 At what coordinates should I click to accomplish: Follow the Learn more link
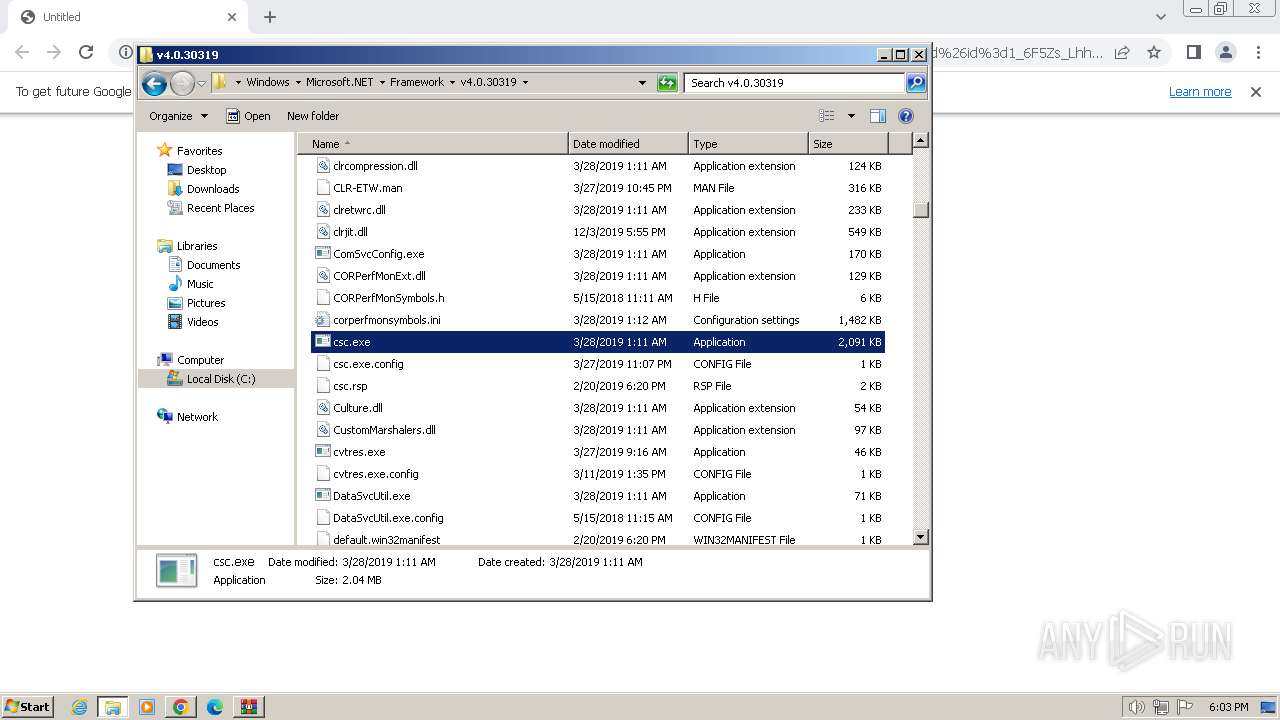pos(1200,92)
